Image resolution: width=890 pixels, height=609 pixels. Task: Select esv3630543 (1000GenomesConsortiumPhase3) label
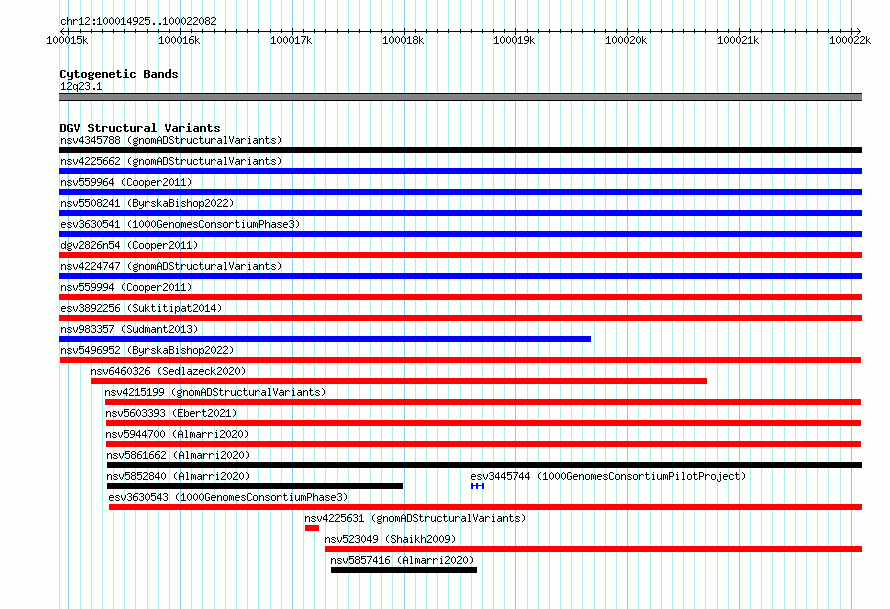click(x=228, y=497)
